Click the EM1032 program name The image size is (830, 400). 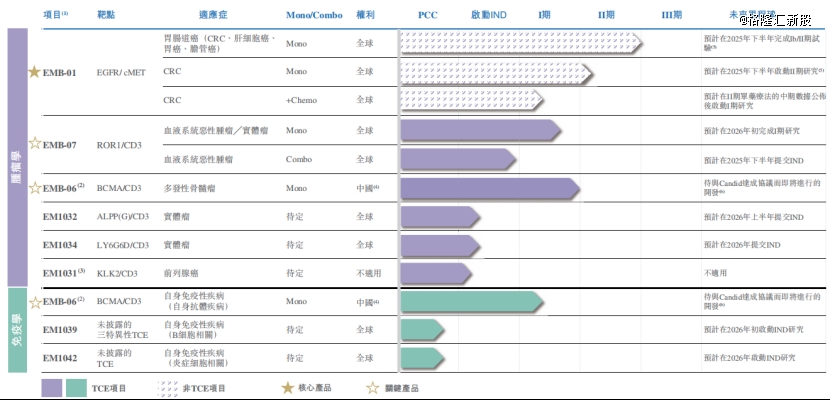pos(60,216)
